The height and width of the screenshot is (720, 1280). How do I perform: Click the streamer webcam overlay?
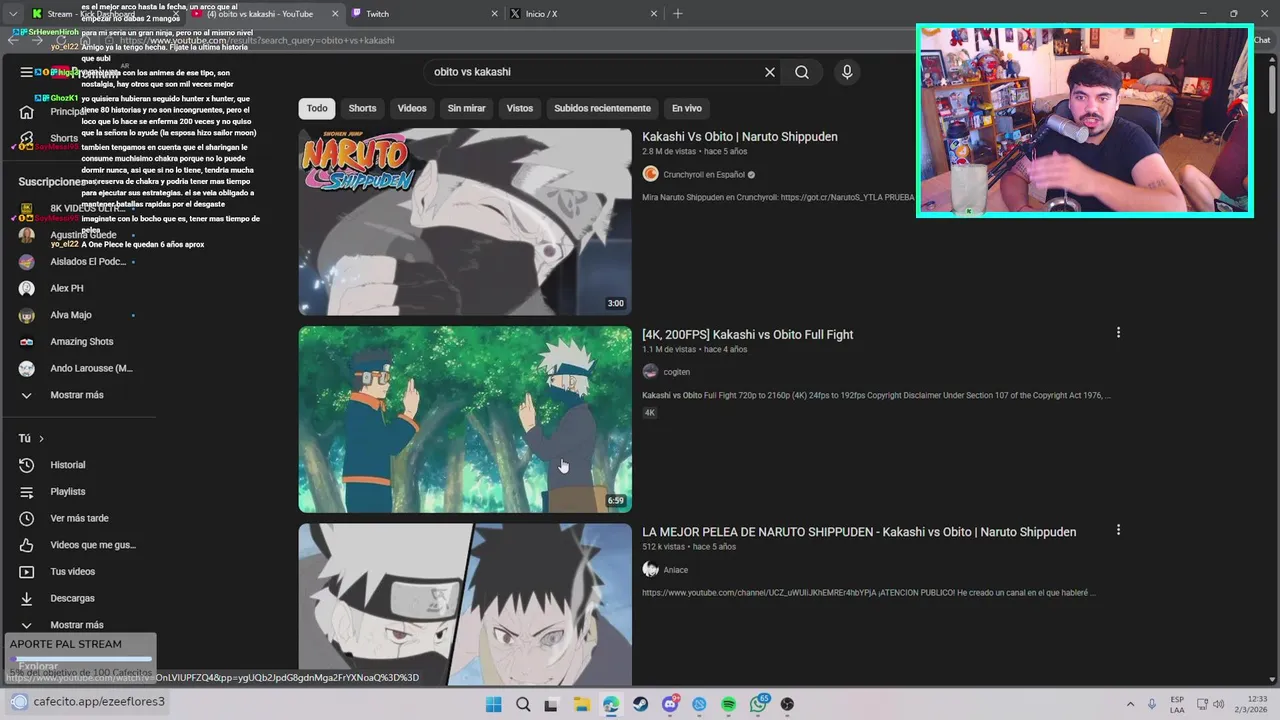[1084, 120]
